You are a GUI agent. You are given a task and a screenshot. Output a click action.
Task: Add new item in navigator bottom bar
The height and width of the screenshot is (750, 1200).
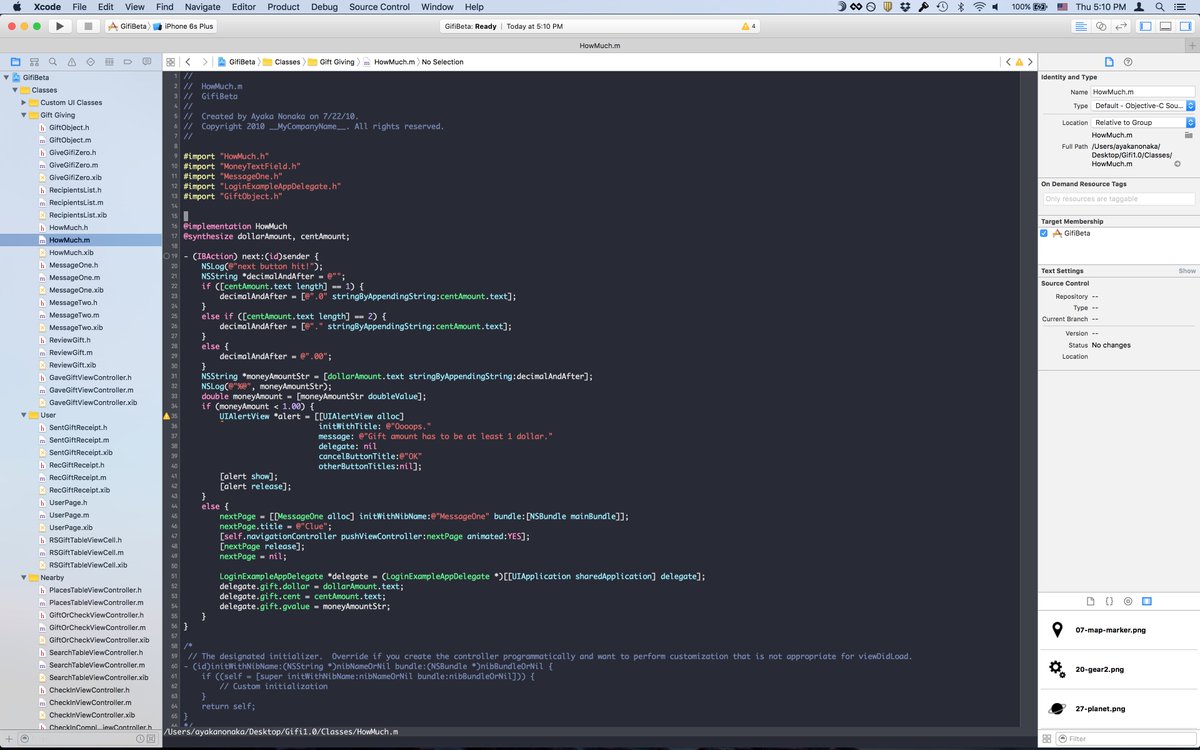coord(9,739)
